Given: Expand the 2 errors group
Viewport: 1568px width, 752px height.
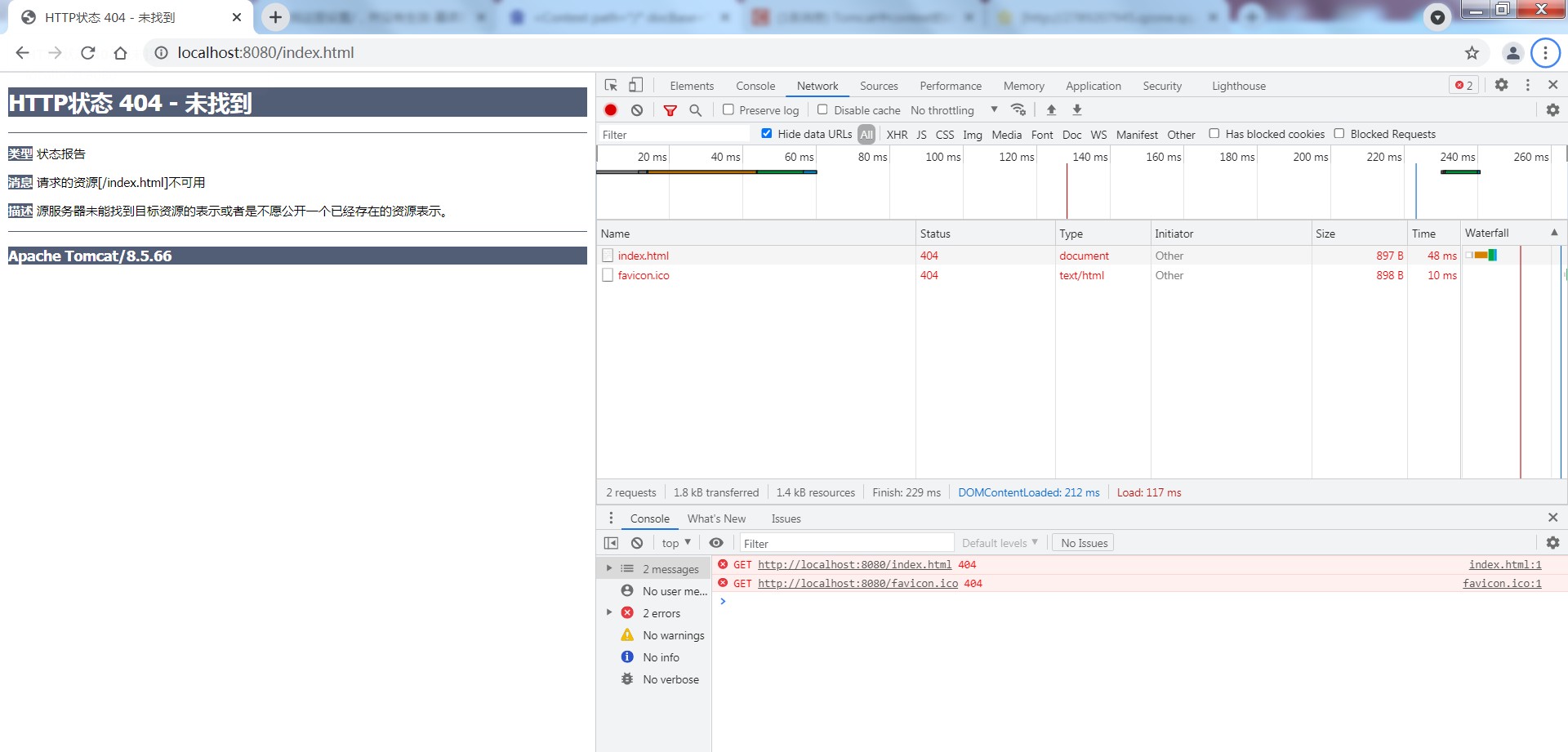Looking at the screenshot, I should (608, 612).
